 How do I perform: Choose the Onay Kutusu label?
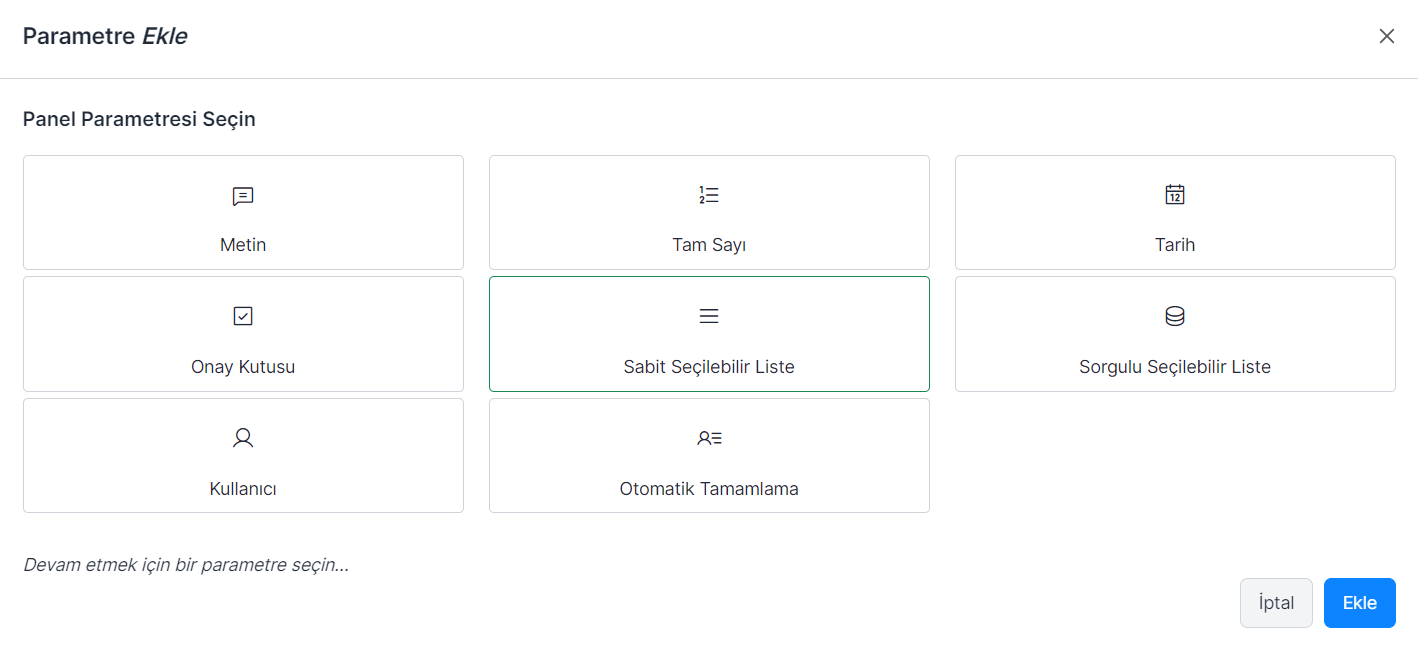(x=243, y=367)
